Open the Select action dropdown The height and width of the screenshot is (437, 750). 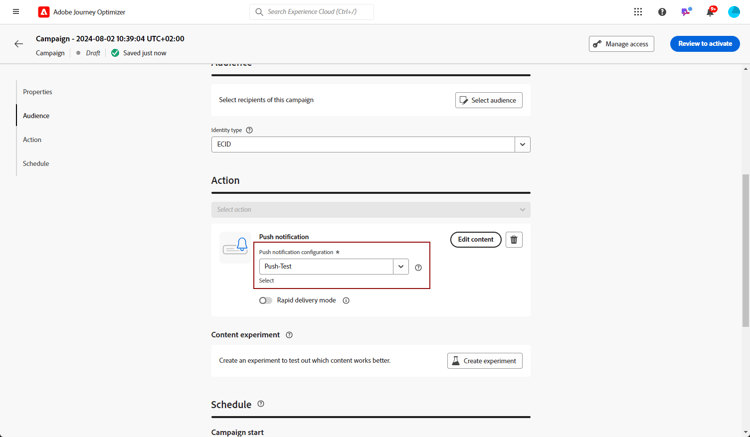tap(371, 209)
